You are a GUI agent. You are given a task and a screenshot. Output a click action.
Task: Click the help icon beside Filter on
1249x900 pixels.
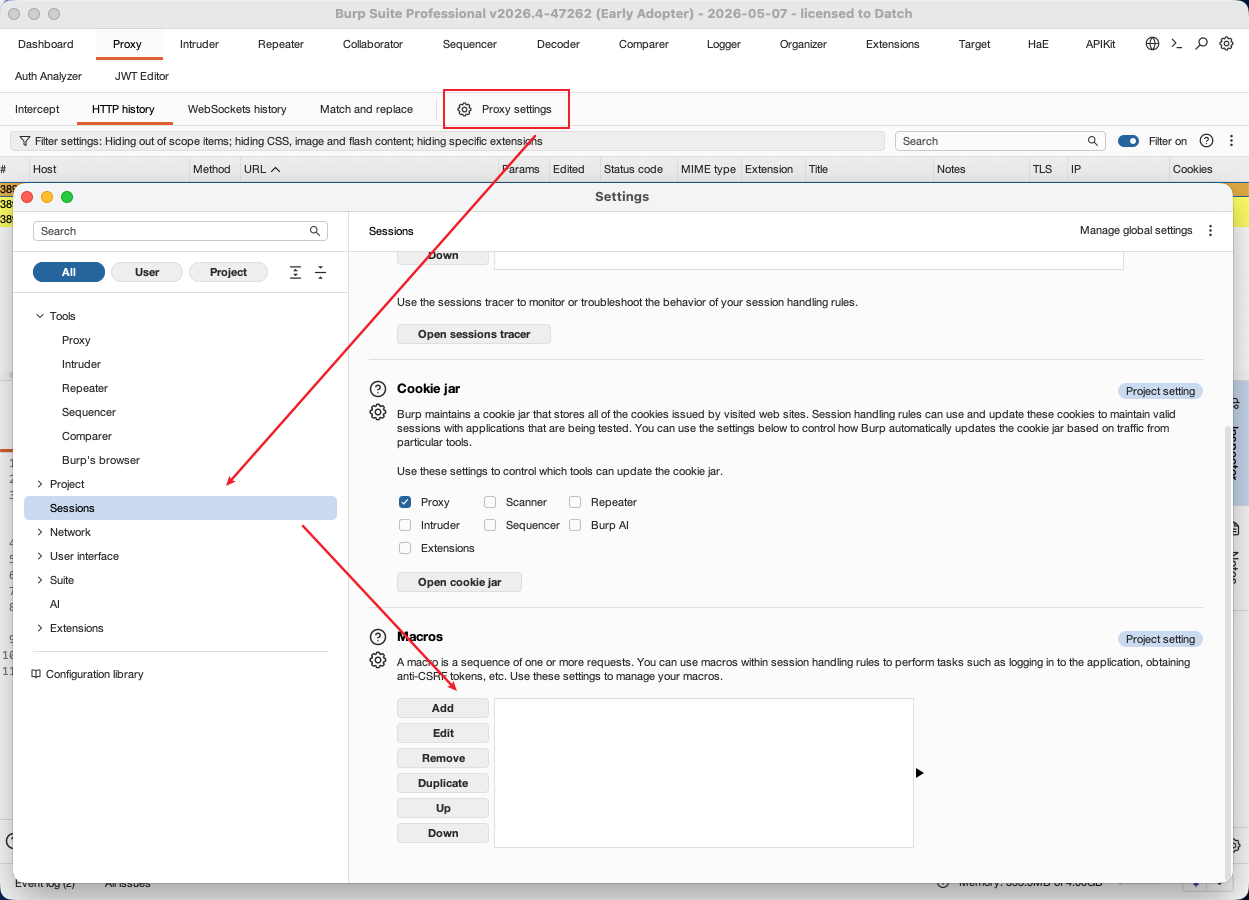pyautogui.click(x=1206, y=141)
